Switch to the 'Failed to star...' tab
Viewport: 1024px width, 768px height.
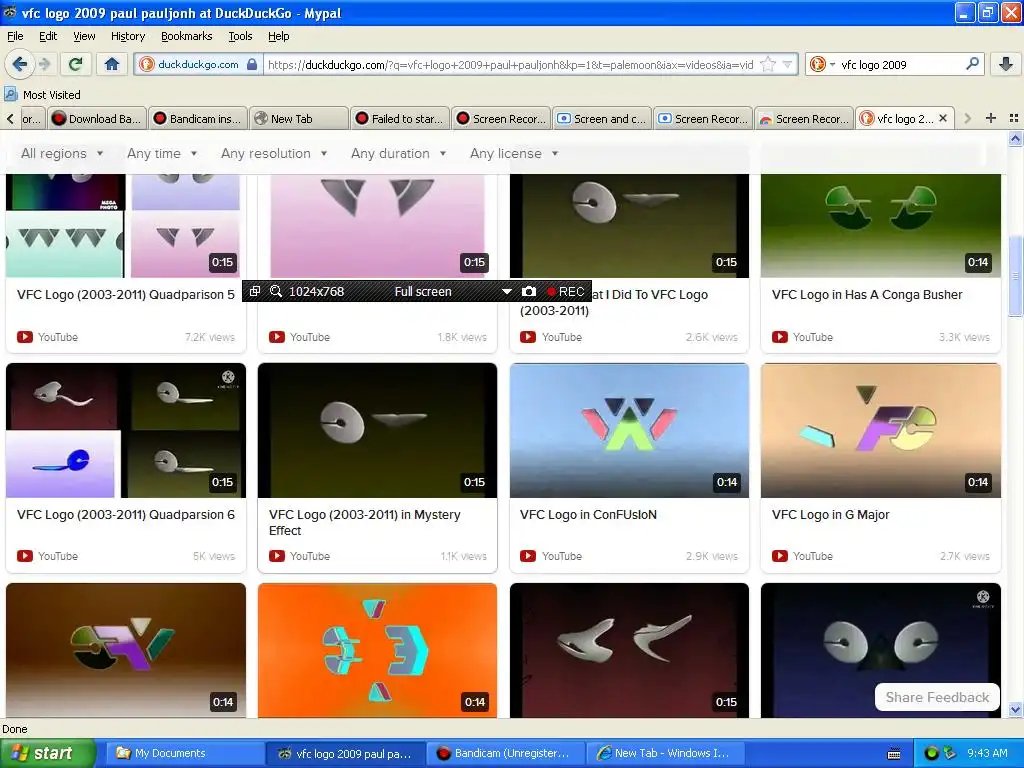coord(400,118)
